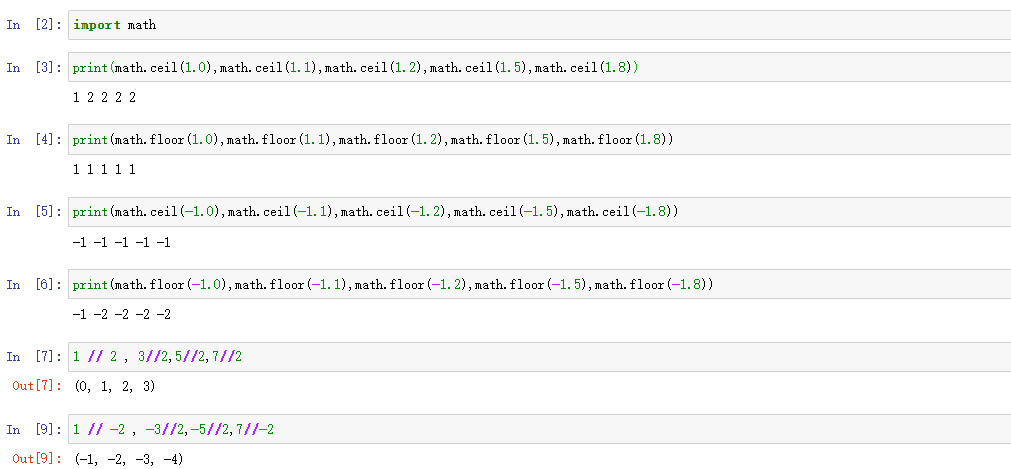This screenshot has height=469, width=1011.
Task: Select the In [7] prompt
Action: point(34,357)
